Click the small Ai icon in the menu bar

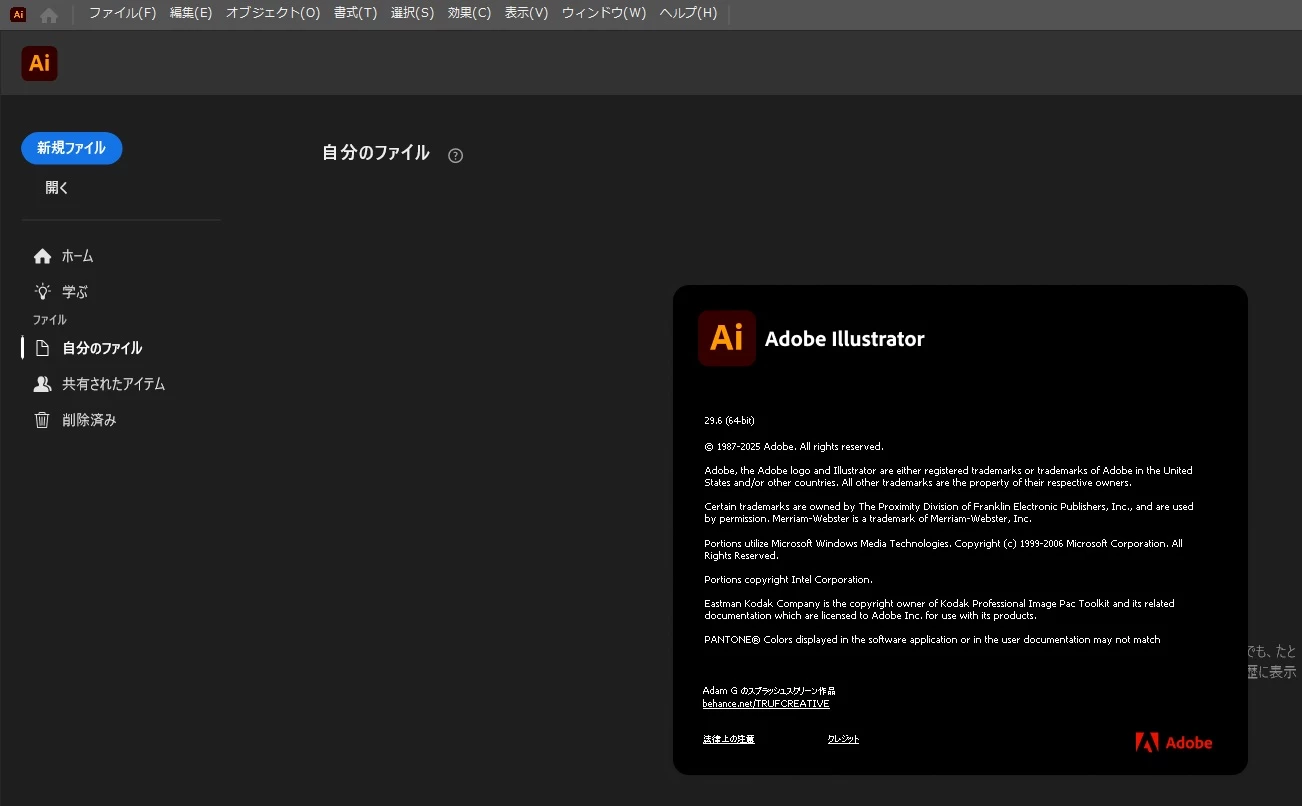18,14
